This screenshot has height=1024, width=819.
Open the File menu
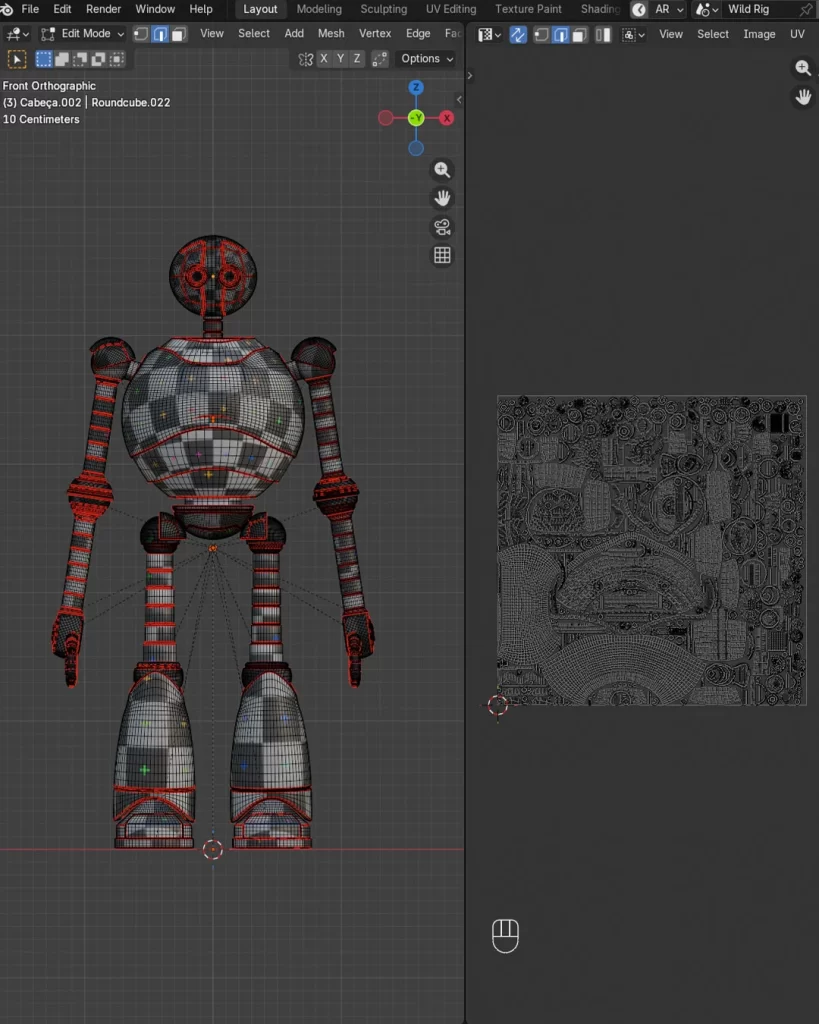(30, 9)
